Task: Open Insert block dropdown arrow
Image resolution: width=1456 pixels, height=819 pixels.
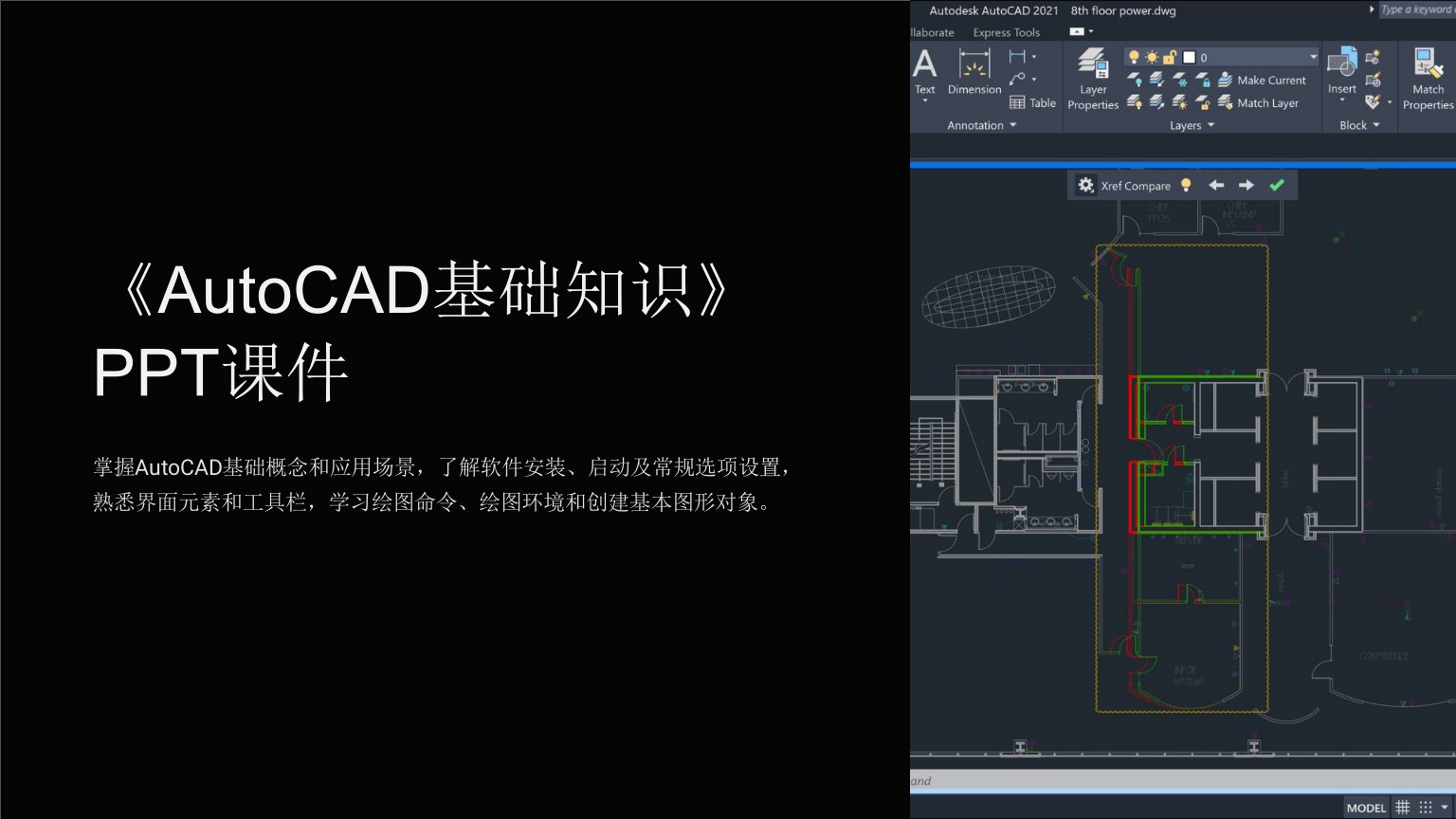Action: click(1341, 100)
